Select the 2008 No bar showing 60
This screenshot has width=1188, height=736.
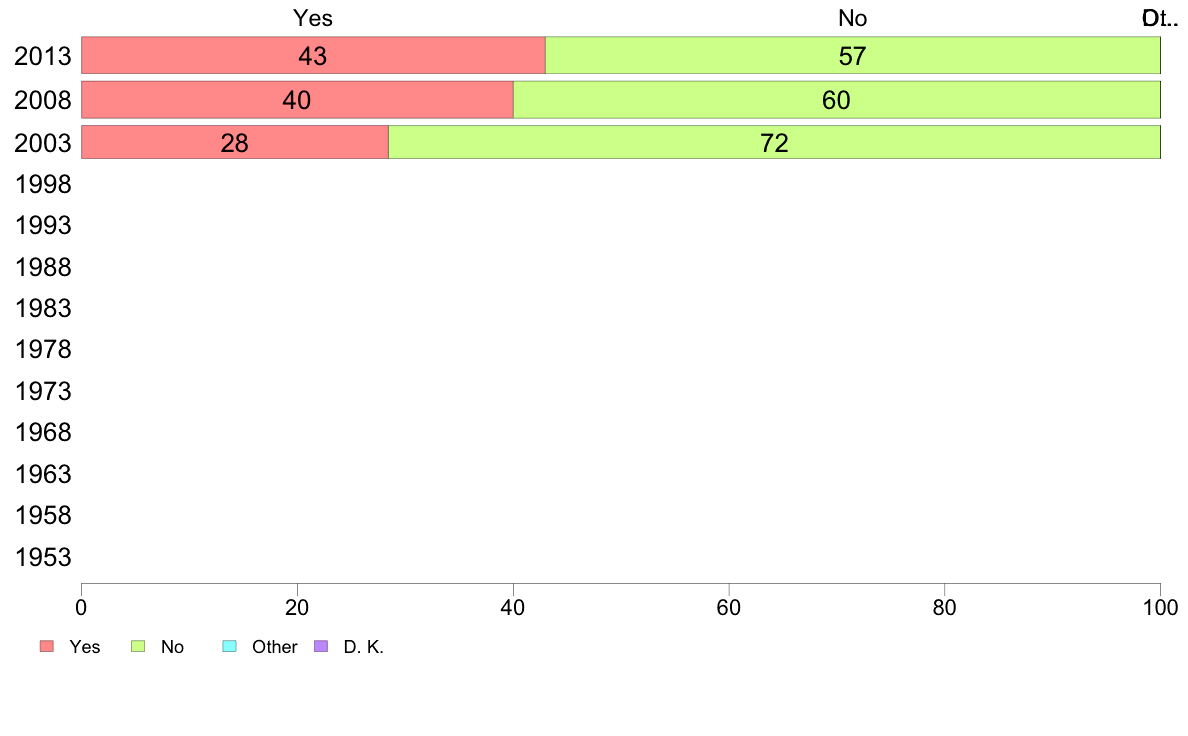837,99
